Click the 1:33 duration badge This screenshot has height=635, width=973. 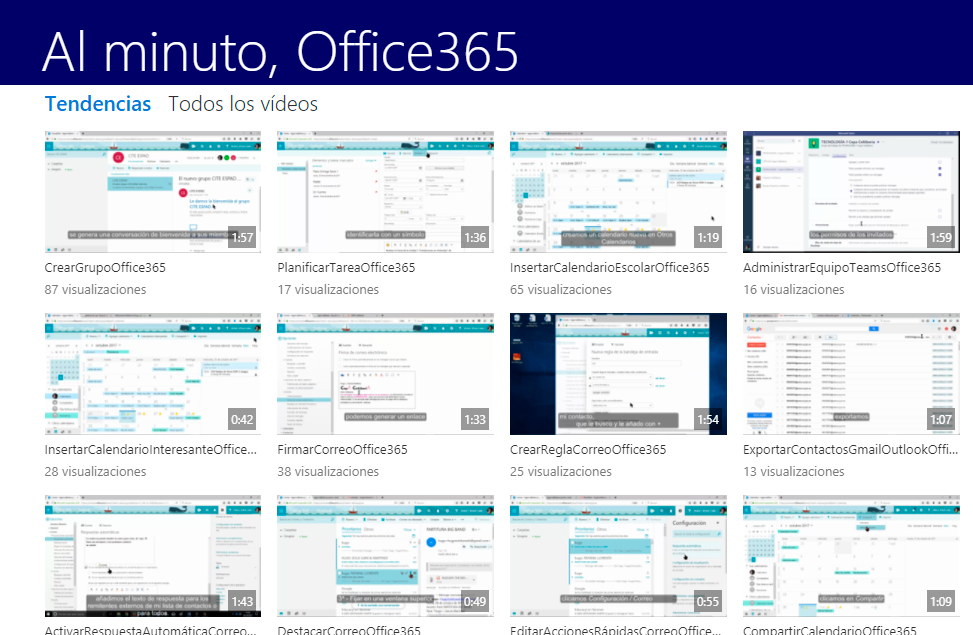click(475, 420)
